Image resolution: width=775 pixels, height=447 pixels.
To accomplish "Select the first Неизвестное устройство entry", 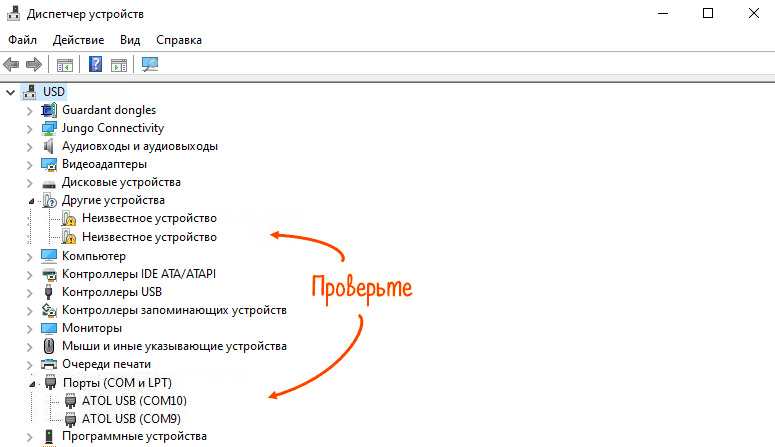I will [x=149, y=218].
